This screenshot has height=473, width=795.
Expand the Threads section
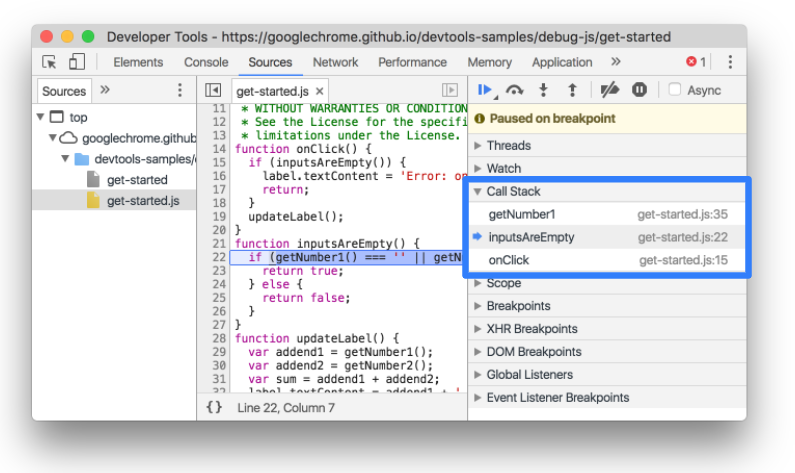[x=606, y=145]
